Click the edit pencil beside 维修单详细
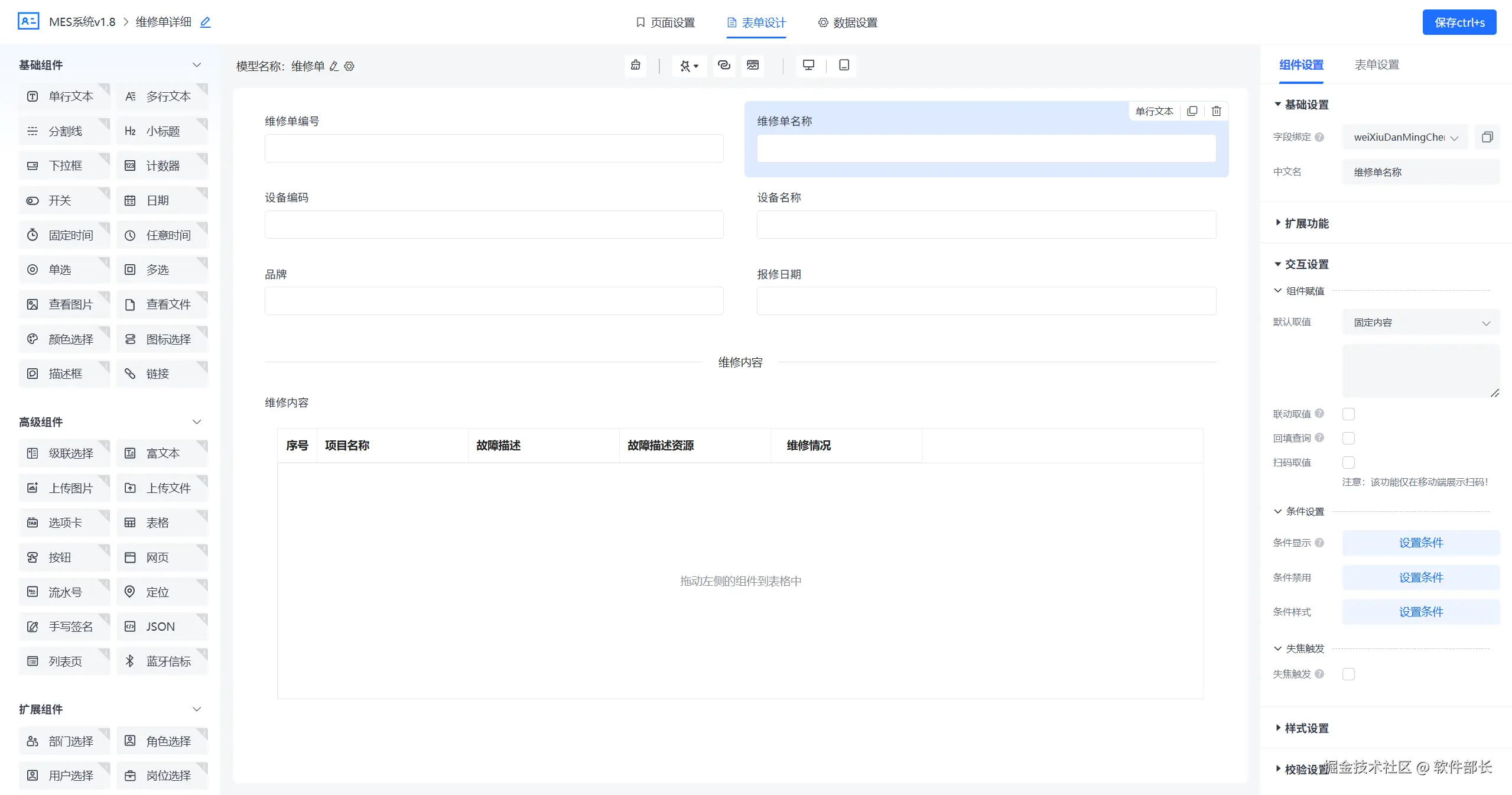Screen dimensions: 1512x795 (205, 22)
